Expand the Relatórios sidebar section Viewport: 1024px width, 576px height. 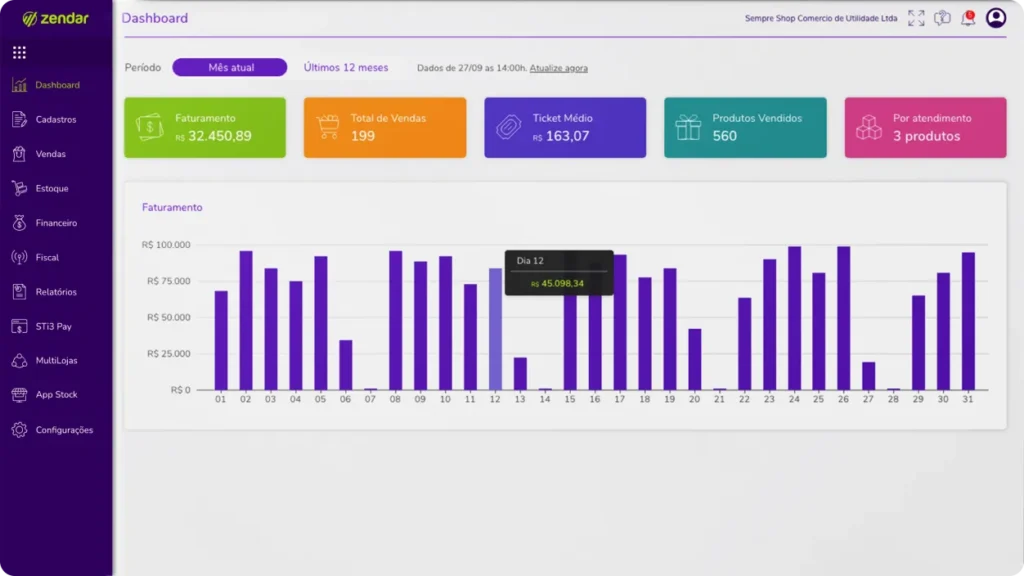click(x=56, y=292)
